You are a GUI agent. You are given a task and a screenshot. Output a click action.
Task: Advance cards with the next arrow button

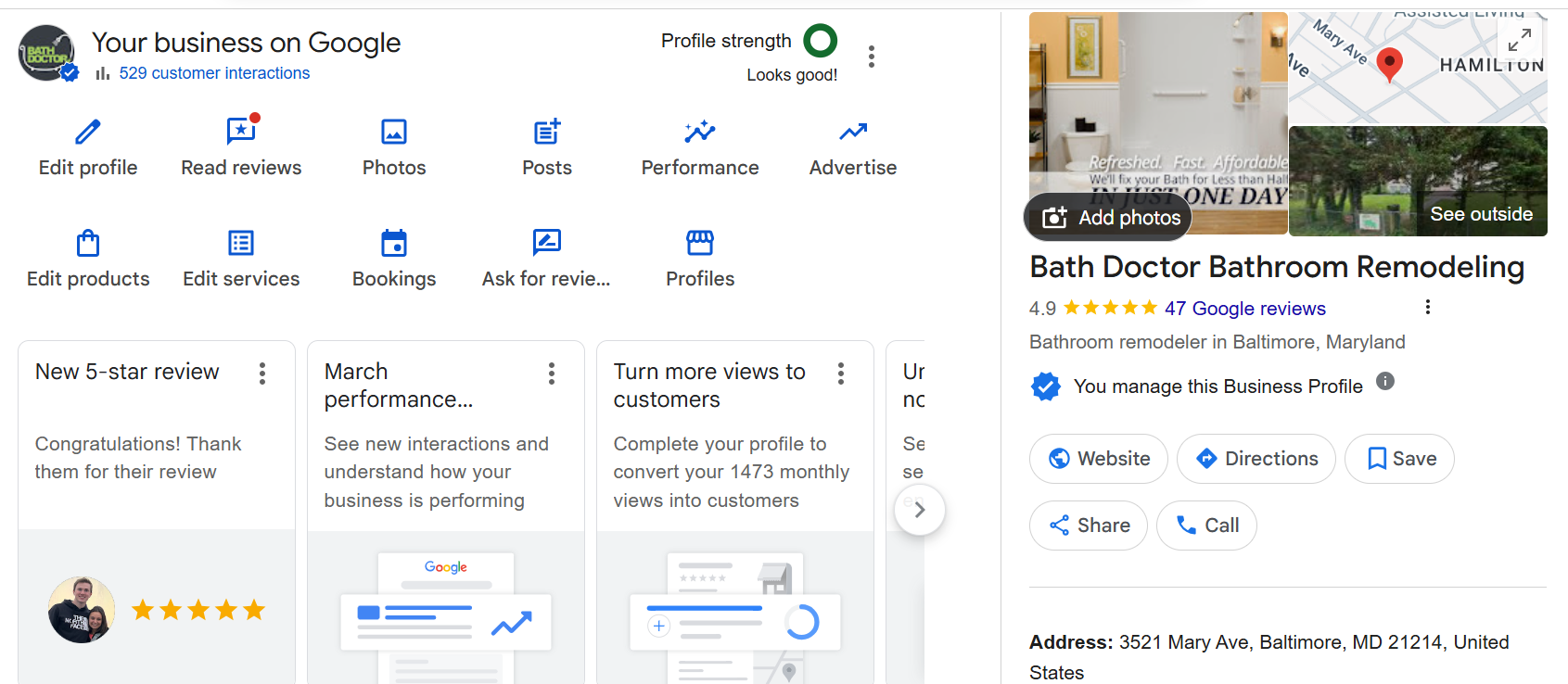(x=920, y=510)
